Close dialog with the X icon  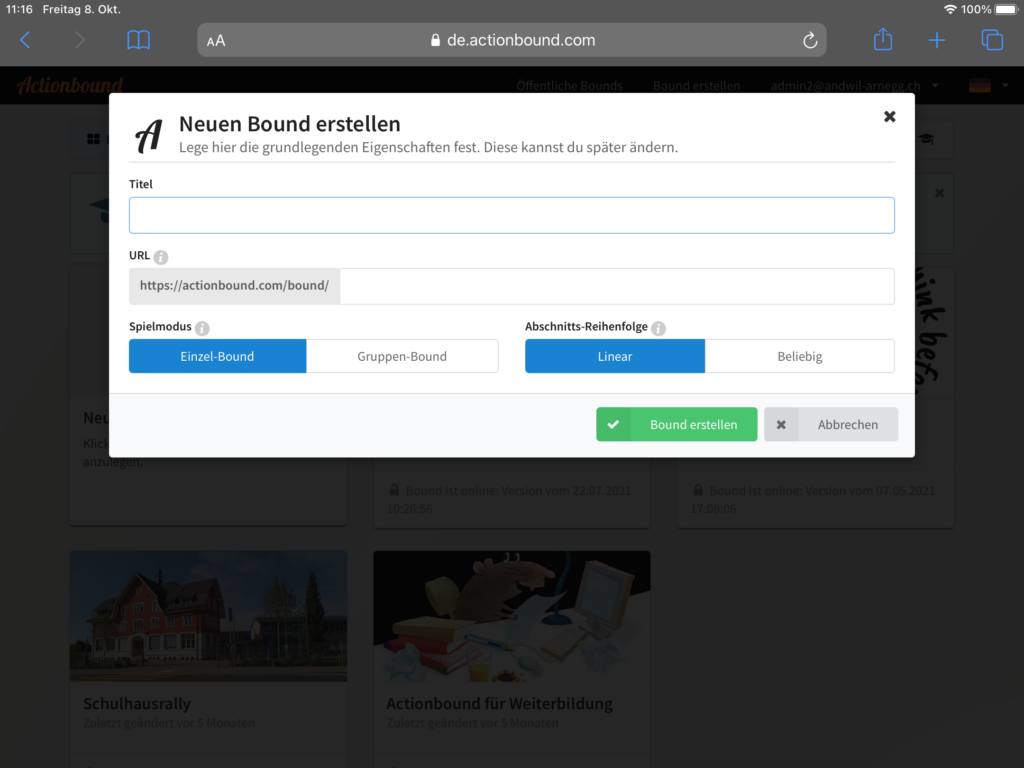coord(889,117)
